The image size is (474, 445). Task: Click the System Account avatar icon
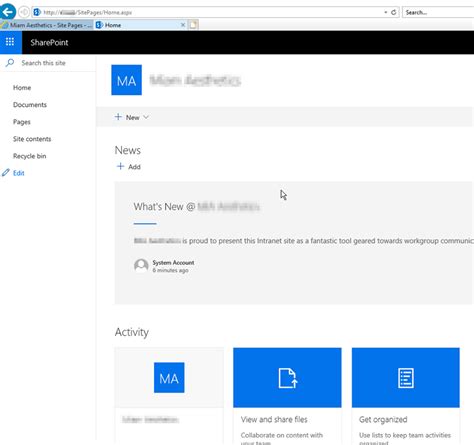coord(141,266)
